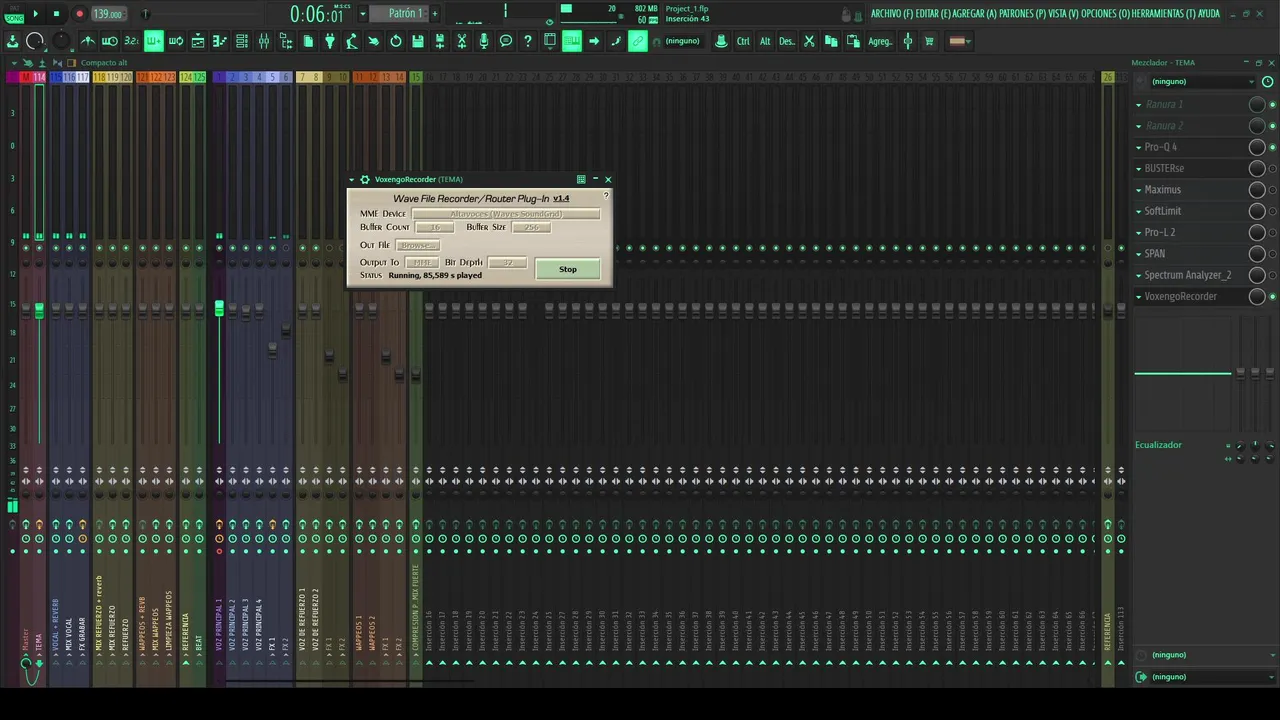
Task: Toggle the VoxengoRecorder slot enable LED
Action: click(1272, 297)
